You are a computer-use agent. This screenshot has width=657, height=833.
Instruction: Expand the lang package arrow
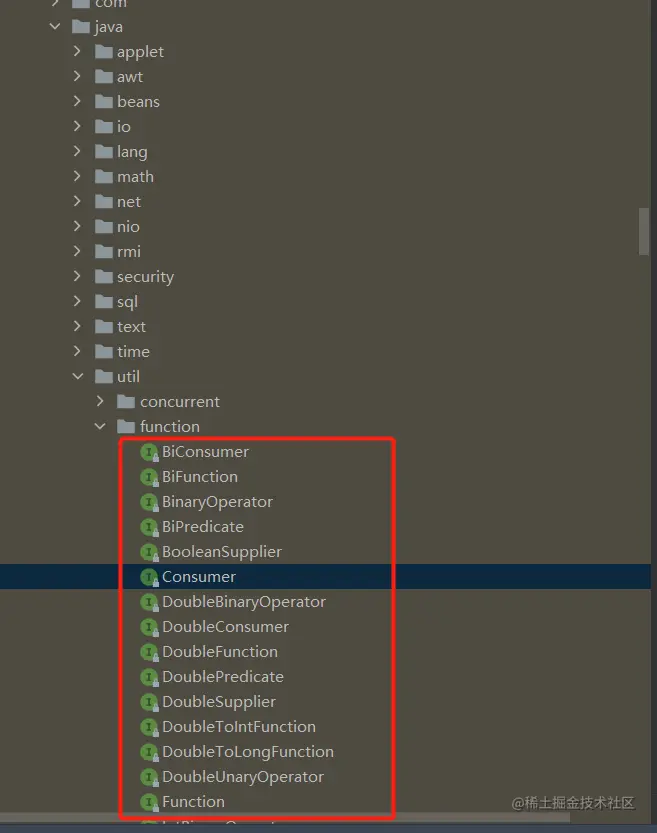pyautogui.click(x=77, y=151)
